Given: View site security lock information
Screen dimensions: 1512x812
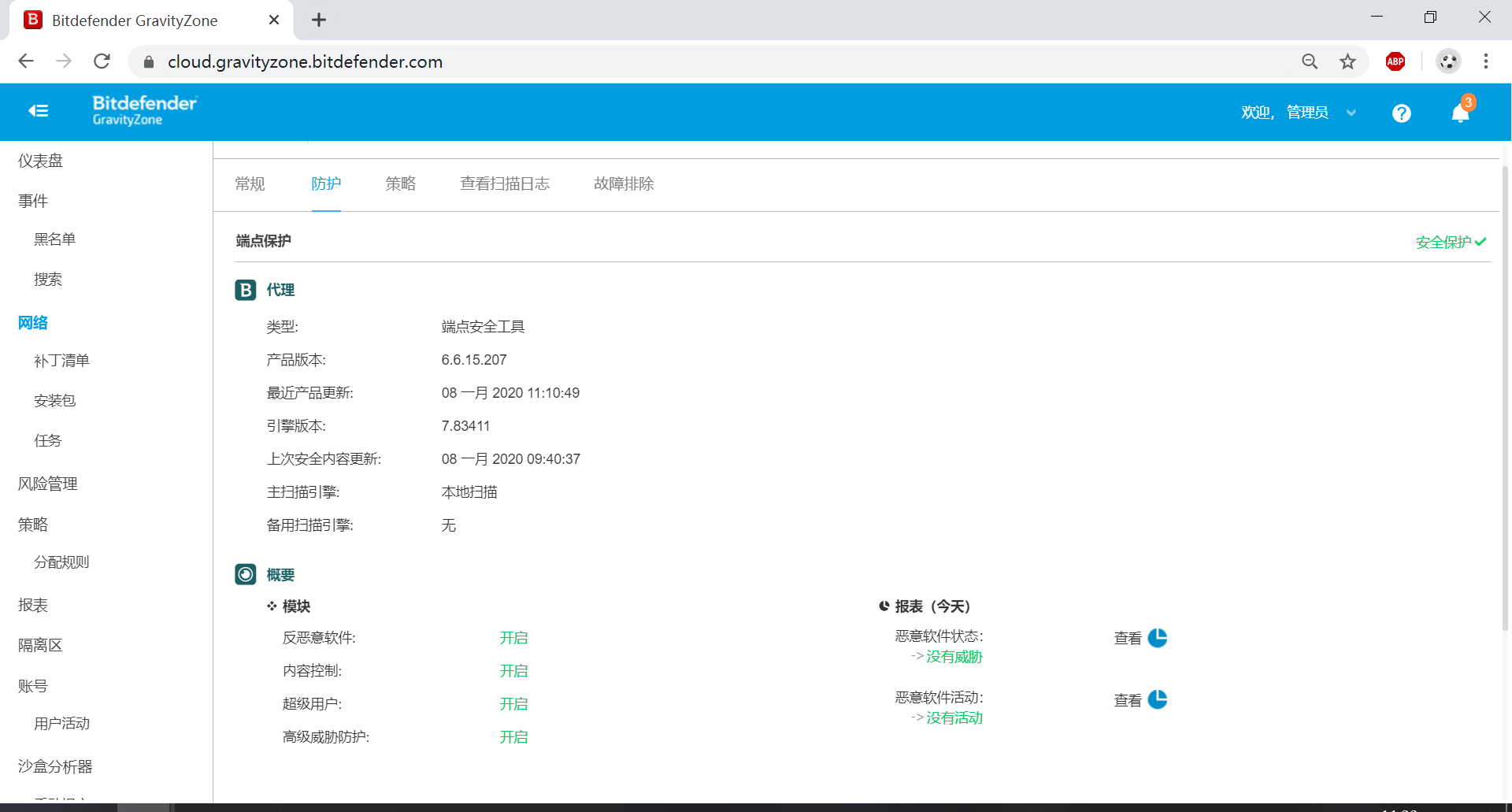Looking at the screenshot, I should [x=148, y=62].
